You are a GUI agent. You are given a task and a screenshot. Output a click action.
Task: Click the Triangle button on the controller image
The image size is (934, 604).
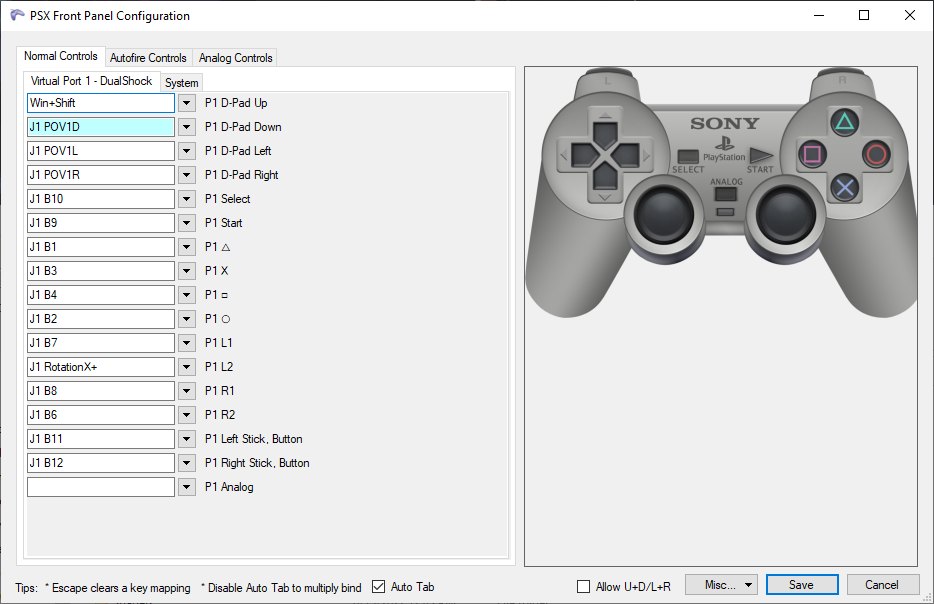845,120
